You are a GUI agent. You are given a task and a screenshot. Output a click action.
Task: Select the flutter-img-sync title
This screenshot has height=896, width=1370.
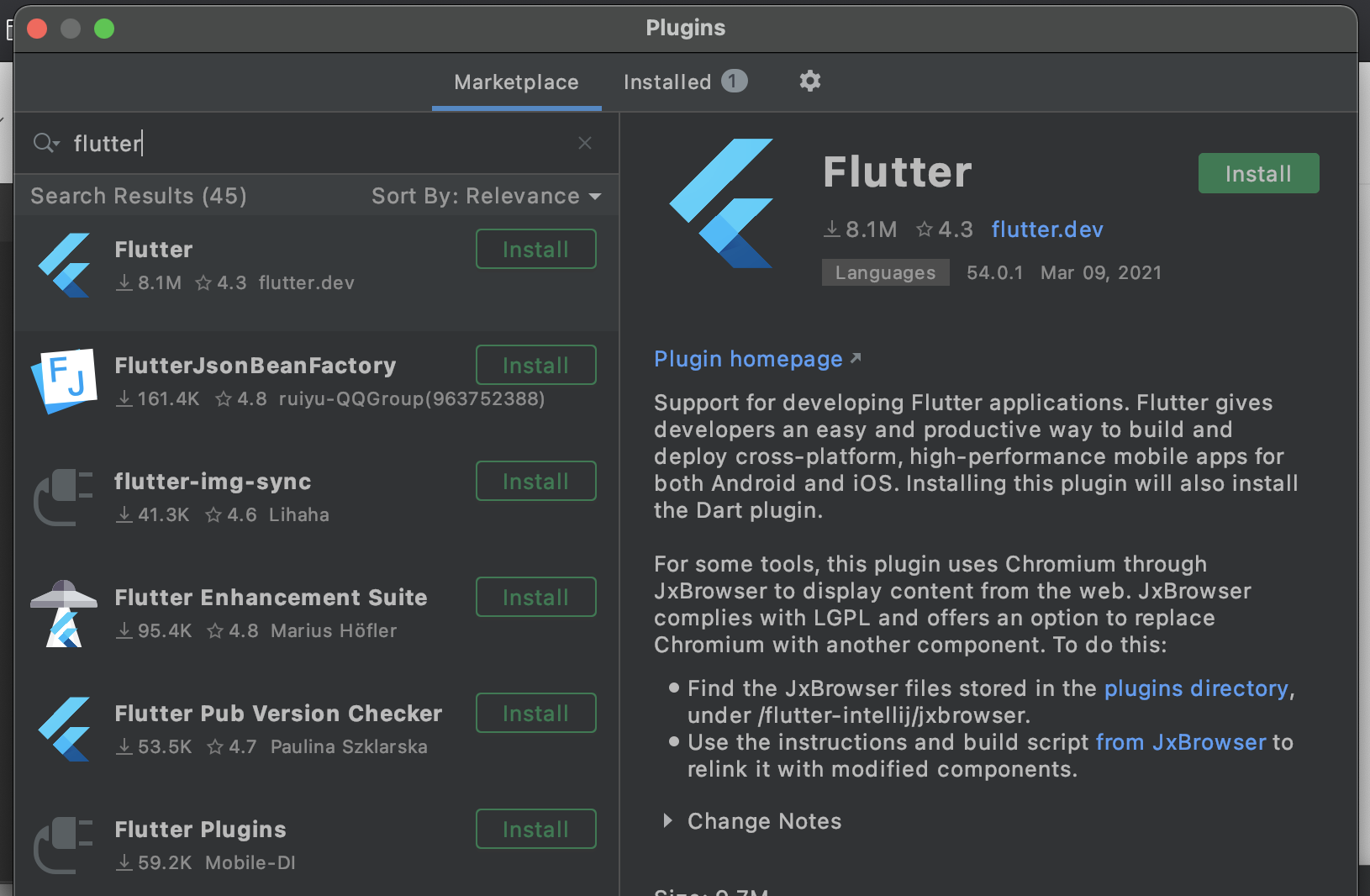[213, 482]
